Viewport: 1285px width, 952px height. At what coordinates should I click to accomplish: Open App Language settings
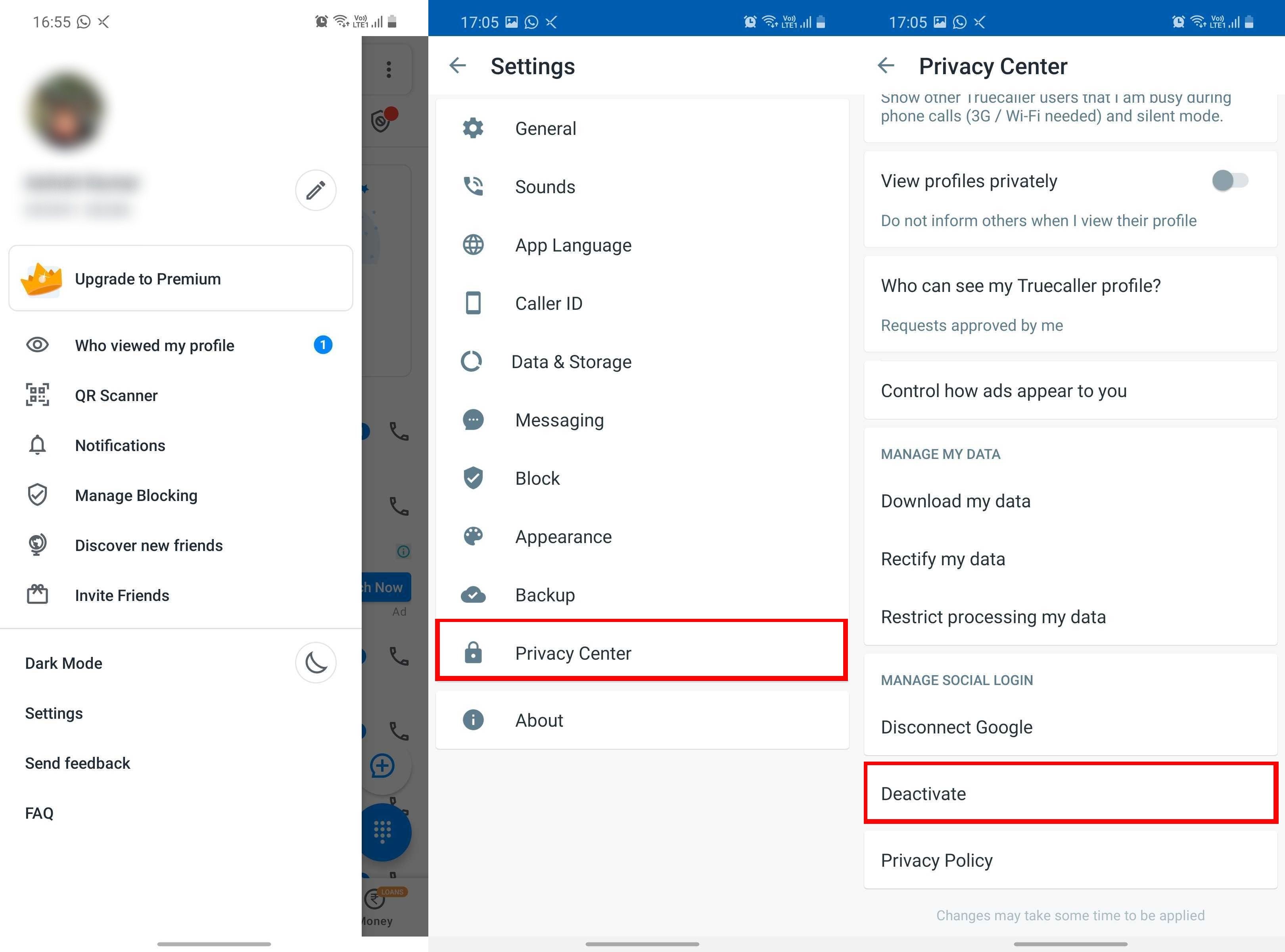pyautogui.click(x=642, y=245)
